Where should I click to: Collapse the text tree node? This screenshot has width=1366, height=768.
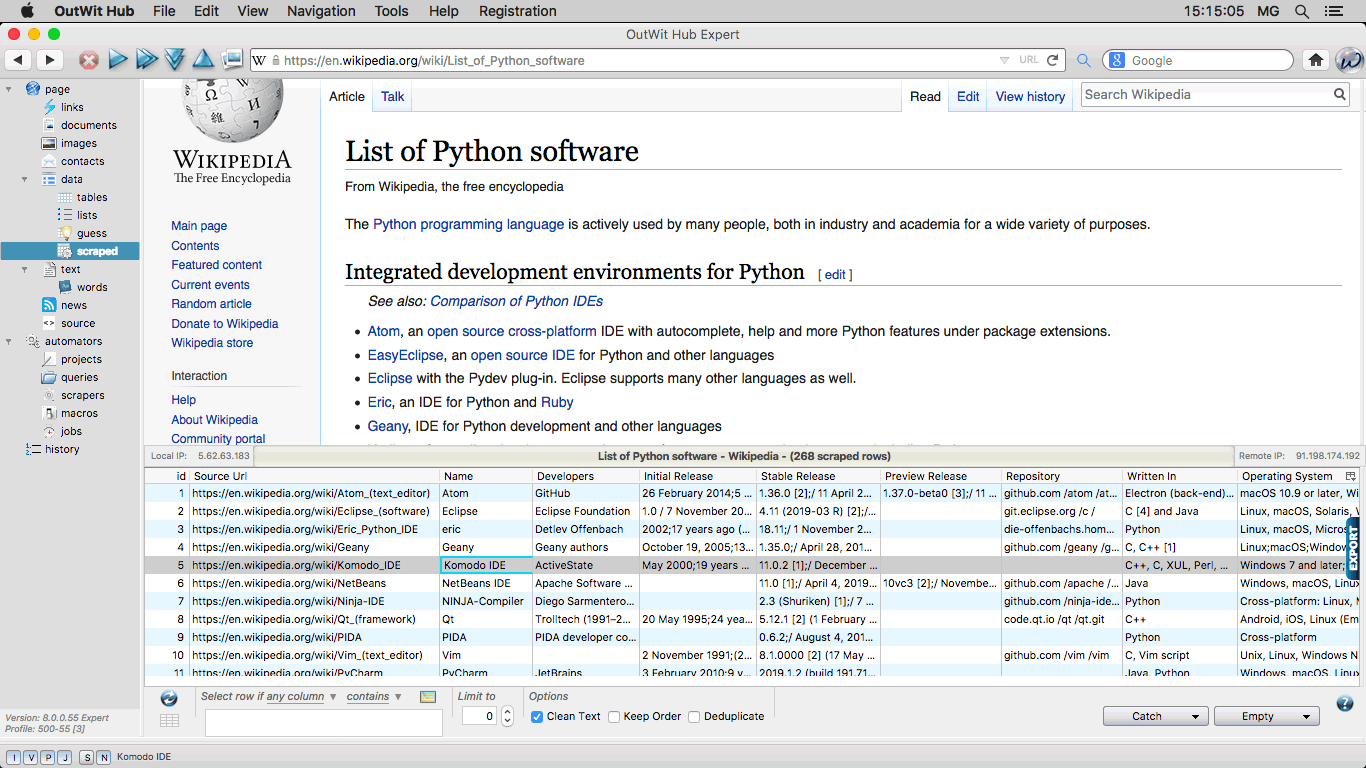pos(25,269)
